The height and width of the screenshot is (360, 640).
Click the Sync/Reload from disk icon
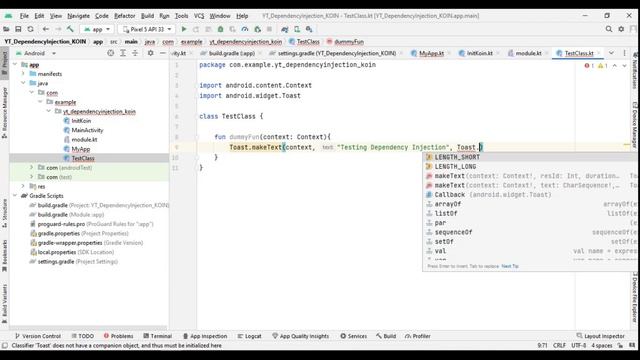click(31, 29)
